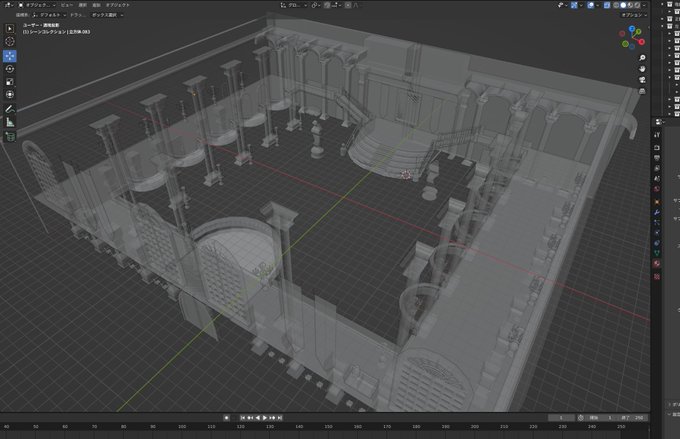Click the red X axis on gizmo

pyautogui.click(x=641, y=42)
